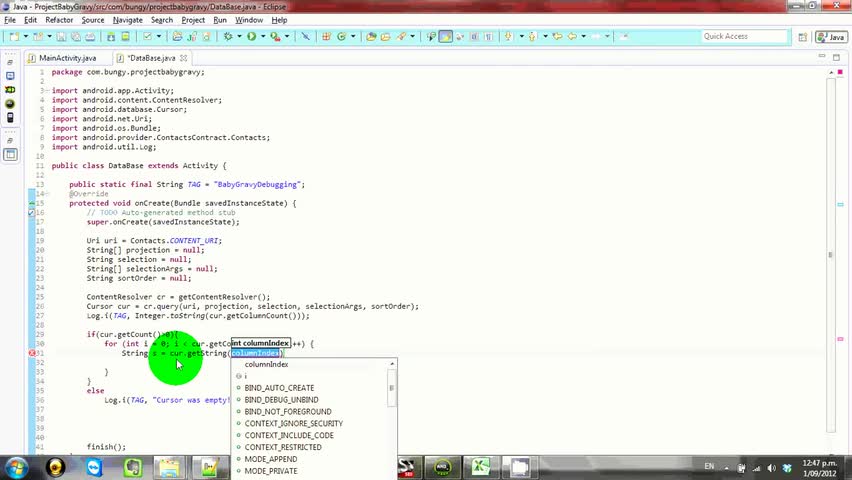Click the Previous Annotation arrow icon
This screenshot has height=480, width=852.
(532, 36)
